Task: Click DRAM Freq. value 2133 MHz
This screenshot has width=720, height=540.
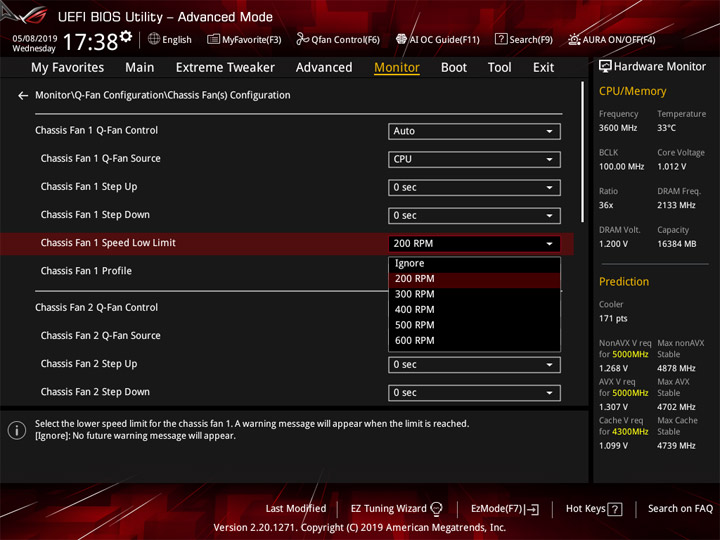Action: click(676, 205)
